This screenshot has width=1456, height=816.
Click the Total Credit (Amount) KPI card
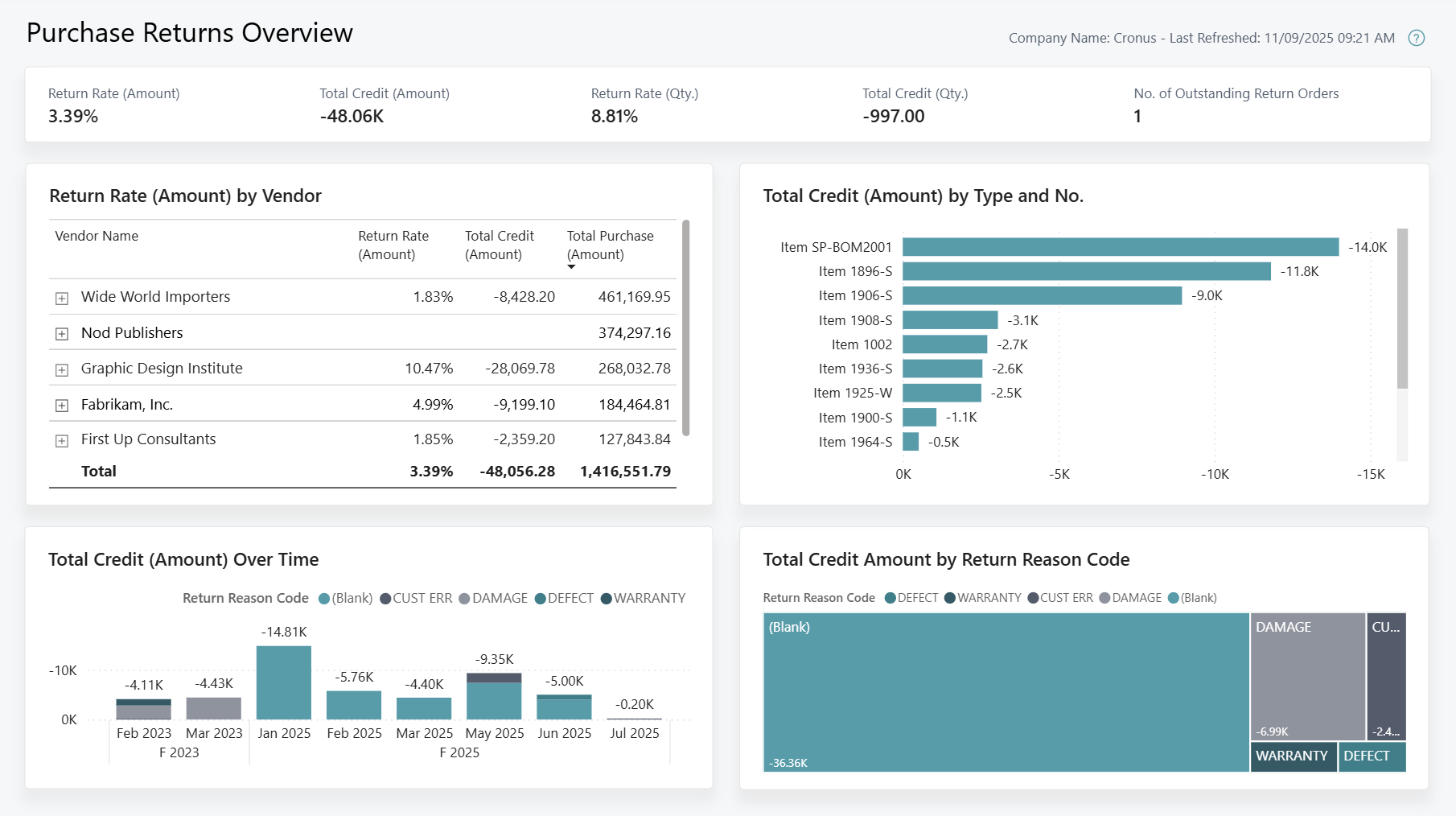pyautogui.click(x=384, y=105)
